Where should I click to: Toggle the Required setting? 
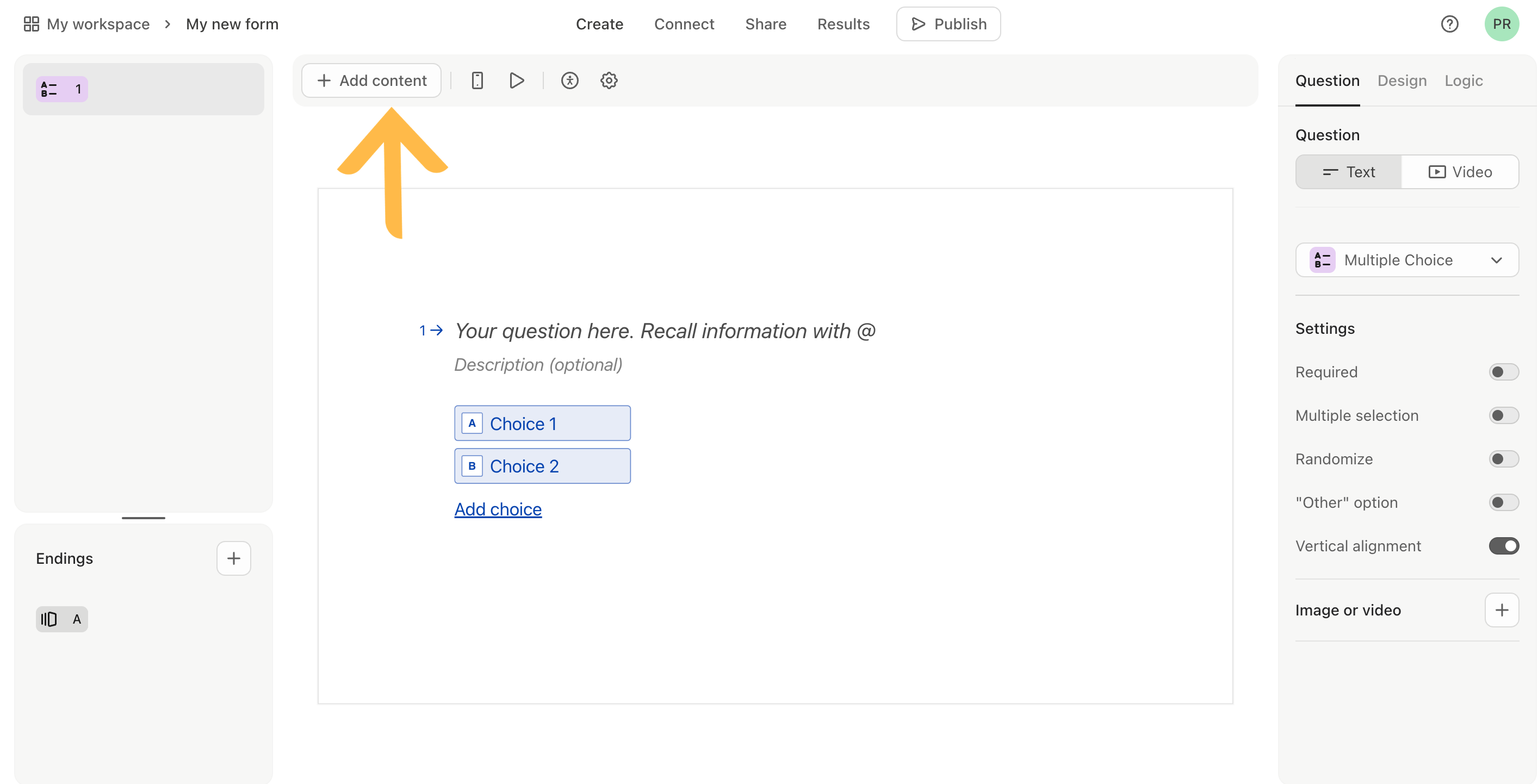[x=1503, y=372]
